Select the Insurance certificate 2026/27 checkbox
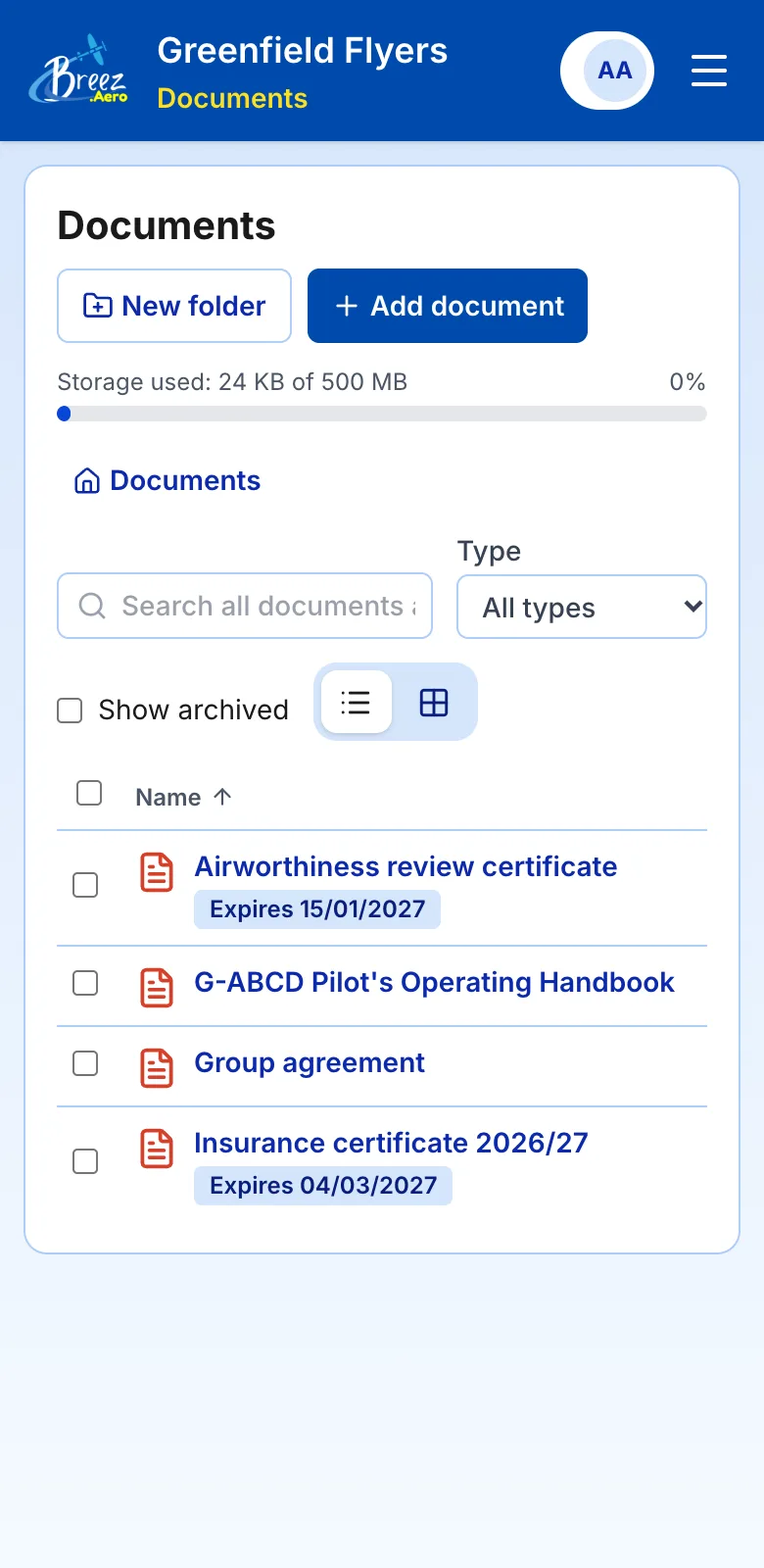The height and width of the screenshot is (1568, 764). click(x=86, y=1161)
